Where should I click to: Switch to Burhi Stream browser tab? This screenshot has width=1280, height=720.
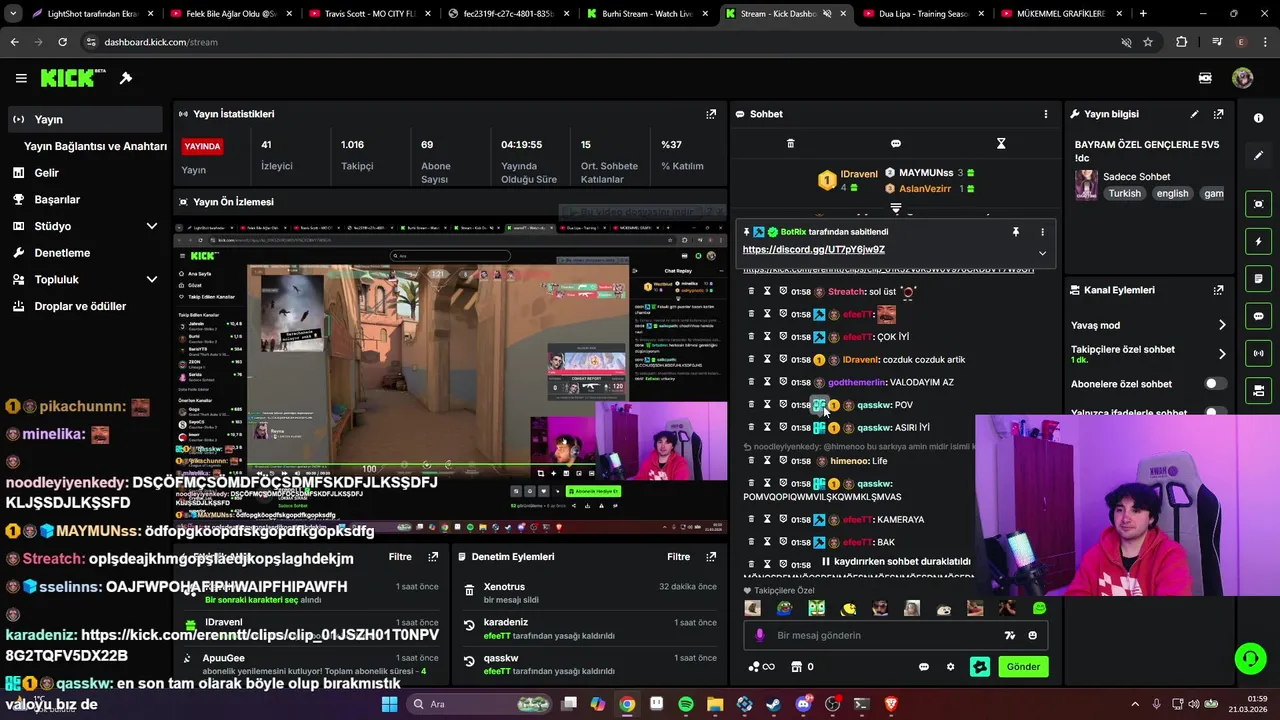pyautogui.click(x=646, y=14)
